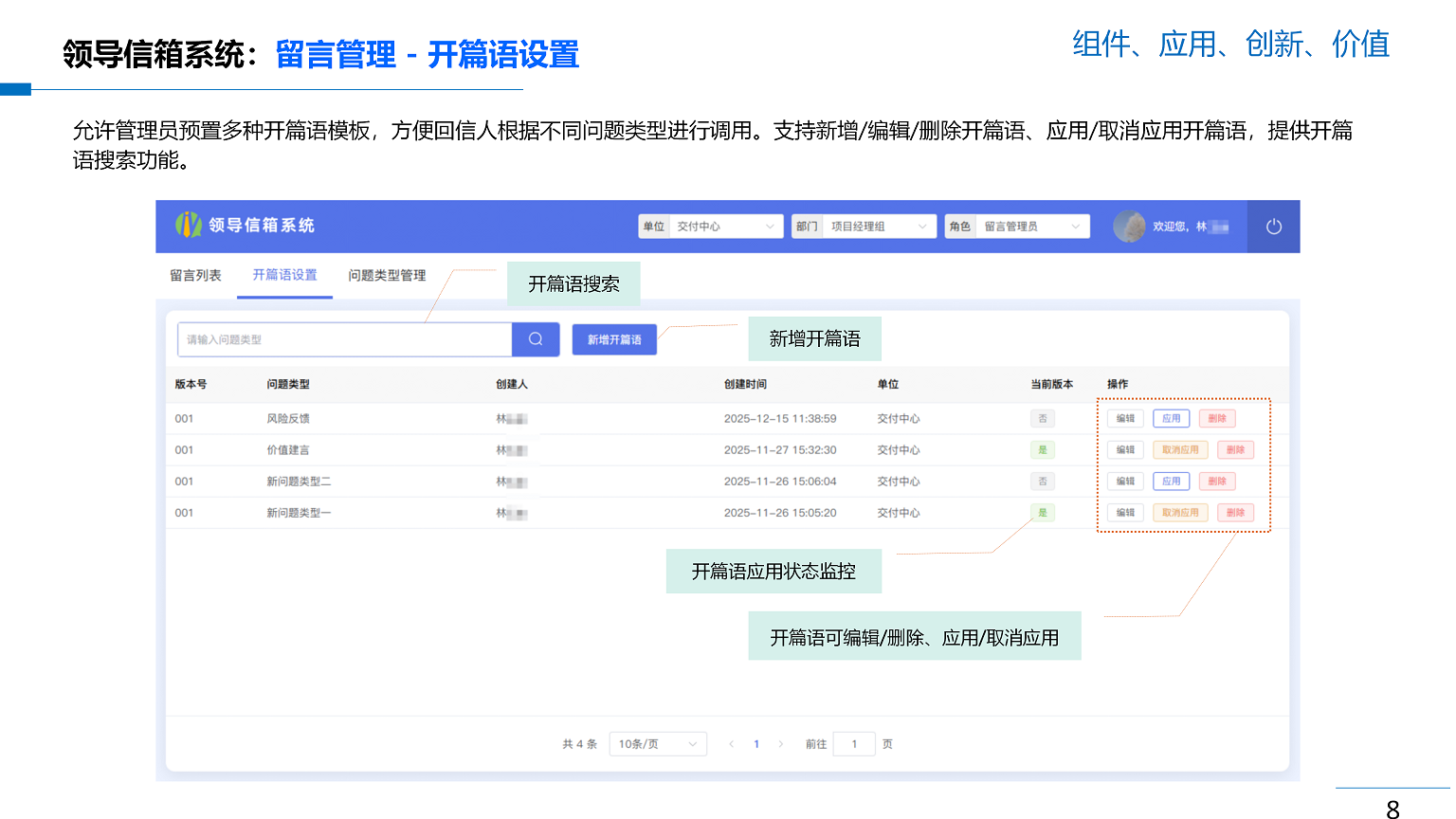Click the 新增开篇语 button
The image size is (1456, 819).
[613, 338]
